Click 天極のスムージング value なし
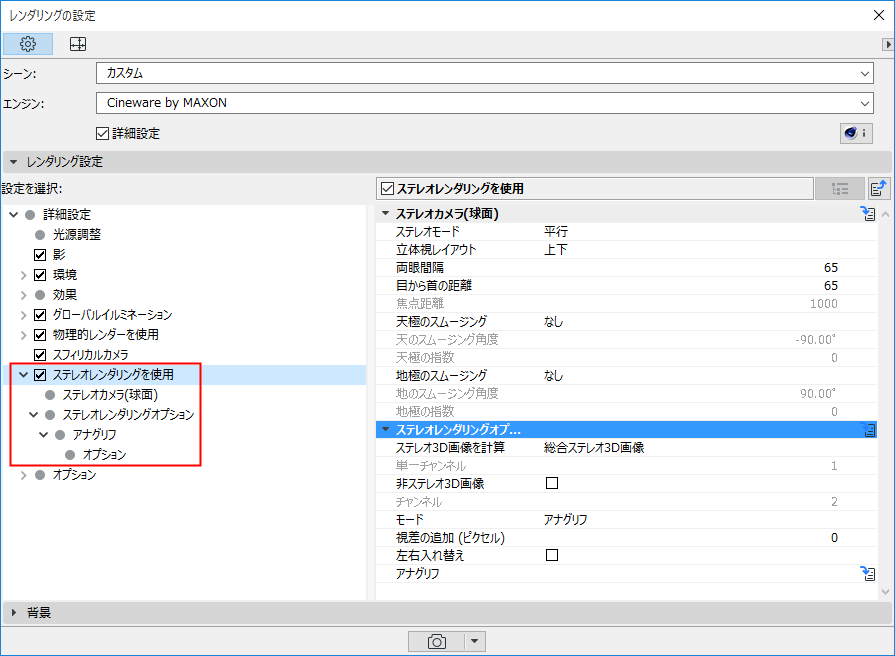895x656 pixels. coord(554,321)
